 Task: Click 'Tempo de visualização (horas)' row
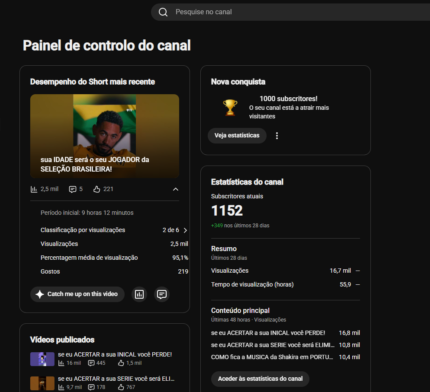coord(285,285)
